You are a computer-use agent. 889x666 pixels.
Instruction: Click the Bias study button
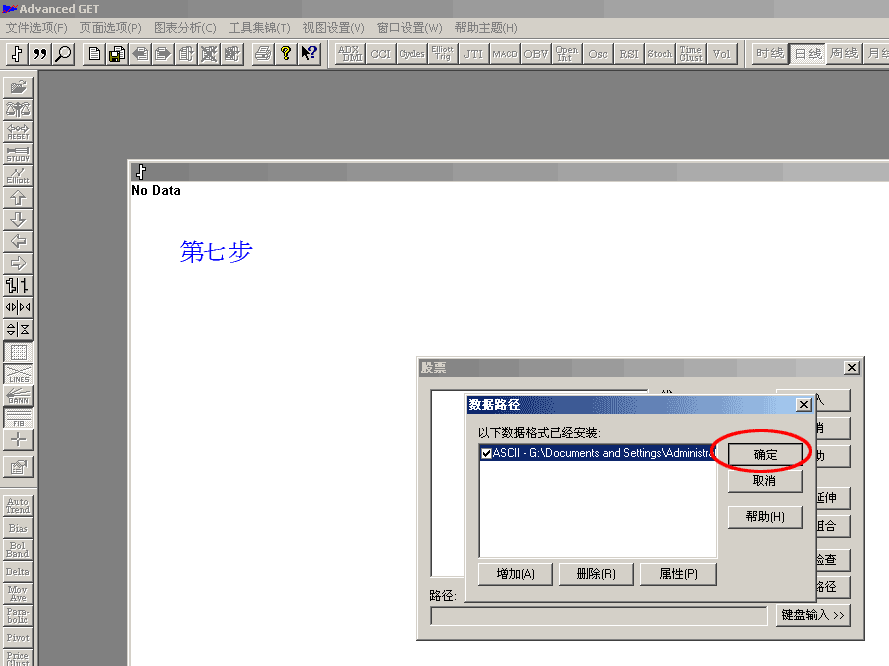(x=18, y=528)
